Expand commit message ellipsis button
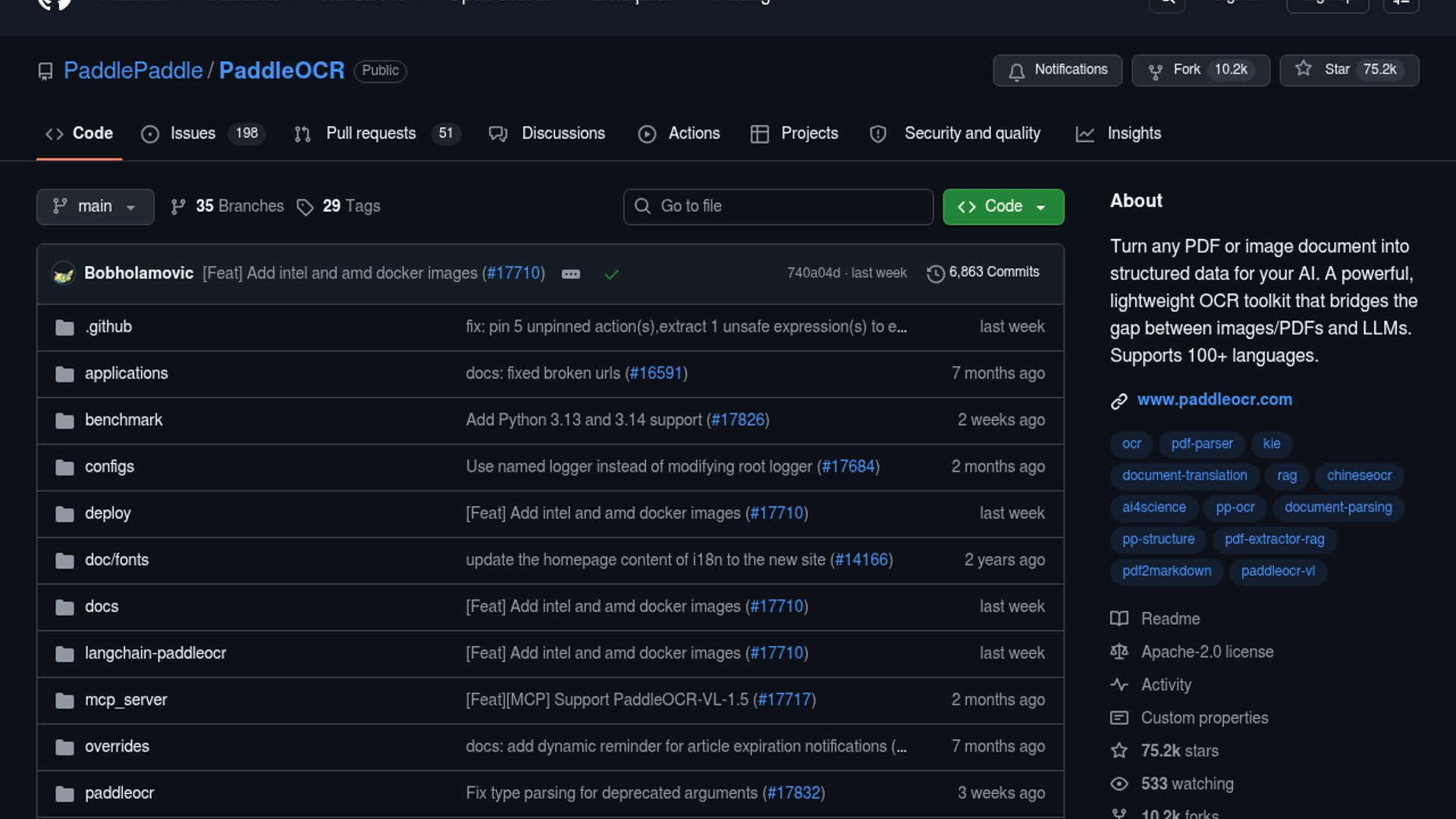1456x819 pixels. click(571, 275)
